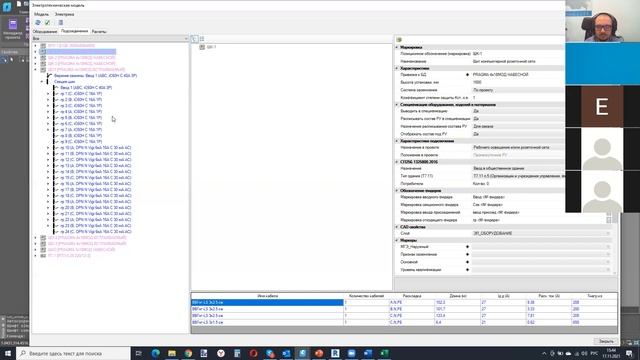Screen dimensions: 640x360
Task: Collapse the Секция шин node
Action: point(42,82)
